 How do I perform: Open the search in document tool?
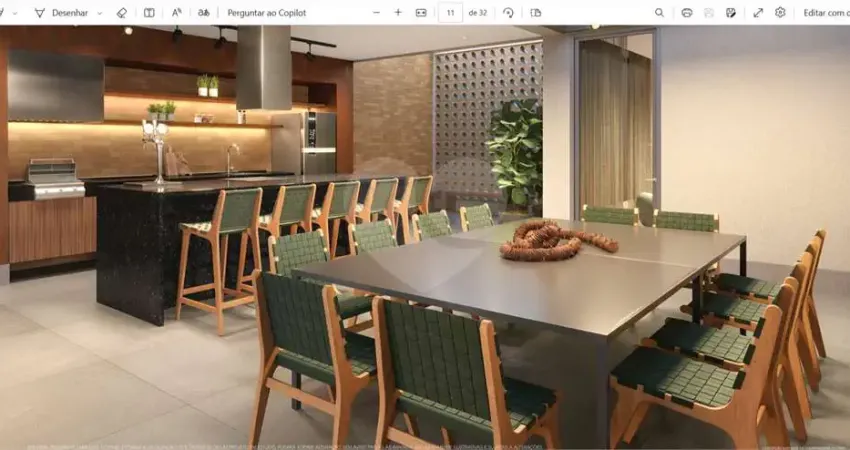point(659,13)
